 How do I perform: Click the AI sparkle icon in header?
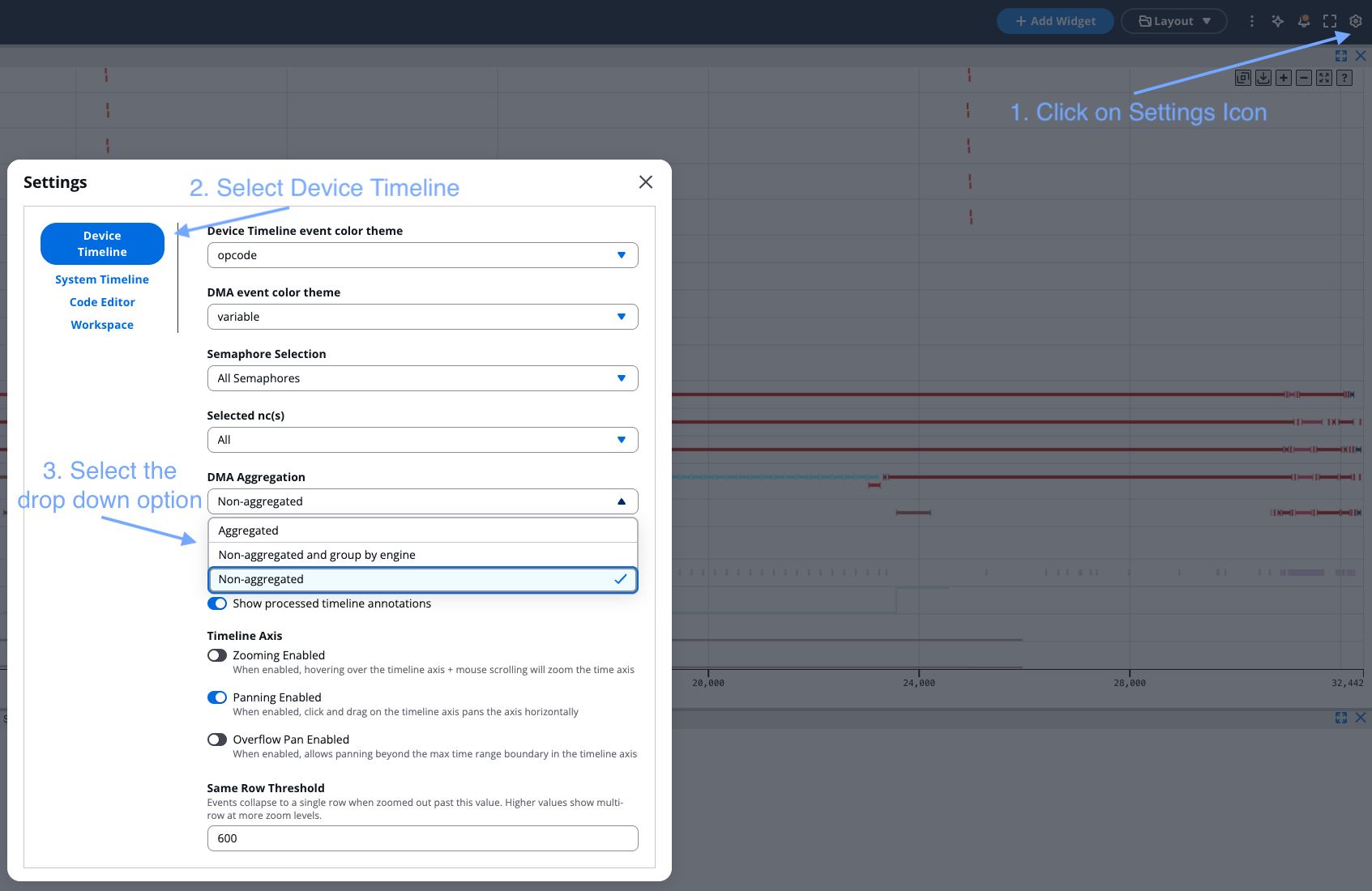[x=1278, y=21]
